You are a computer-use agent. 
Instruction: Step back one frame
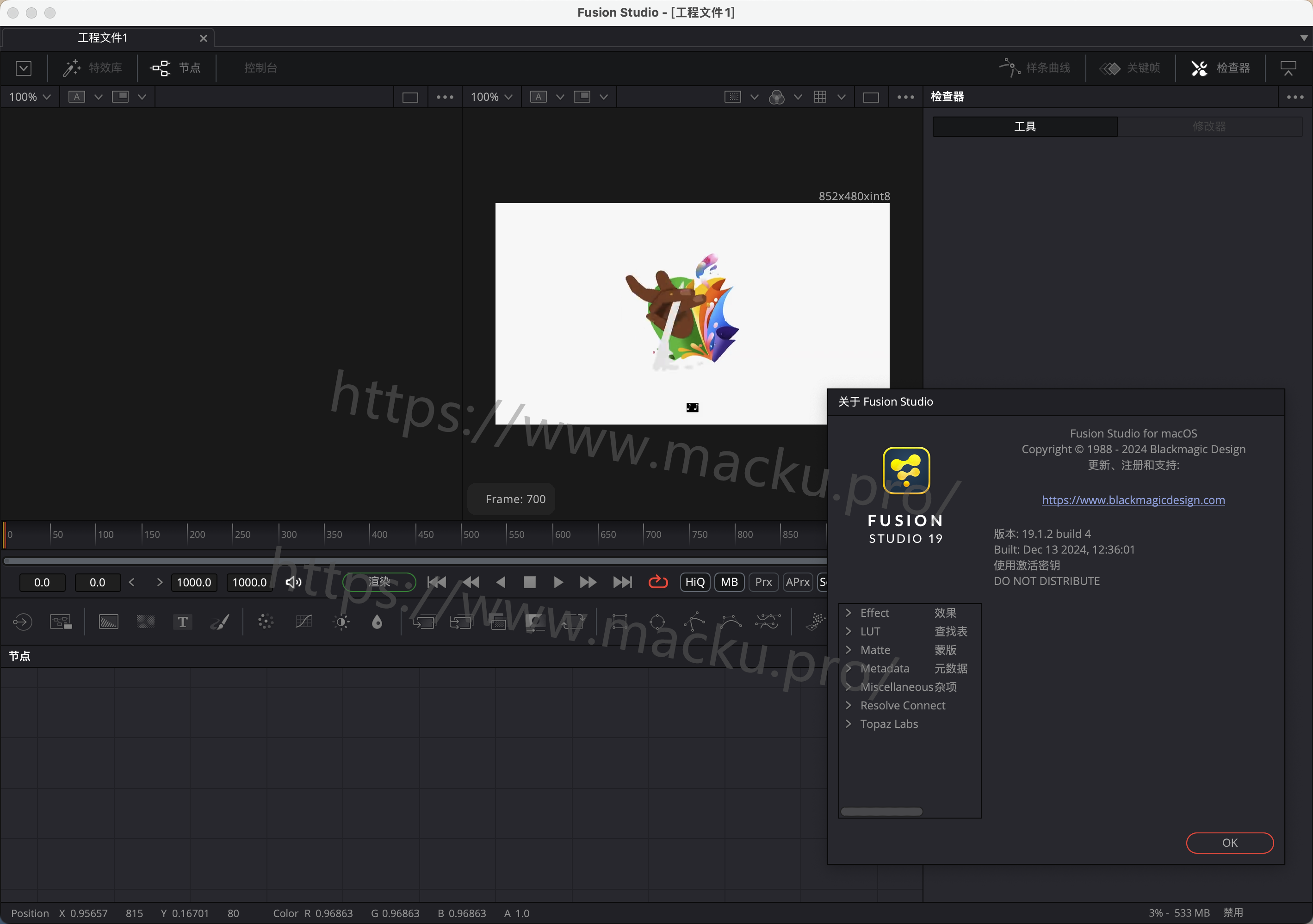pos(471,581)
